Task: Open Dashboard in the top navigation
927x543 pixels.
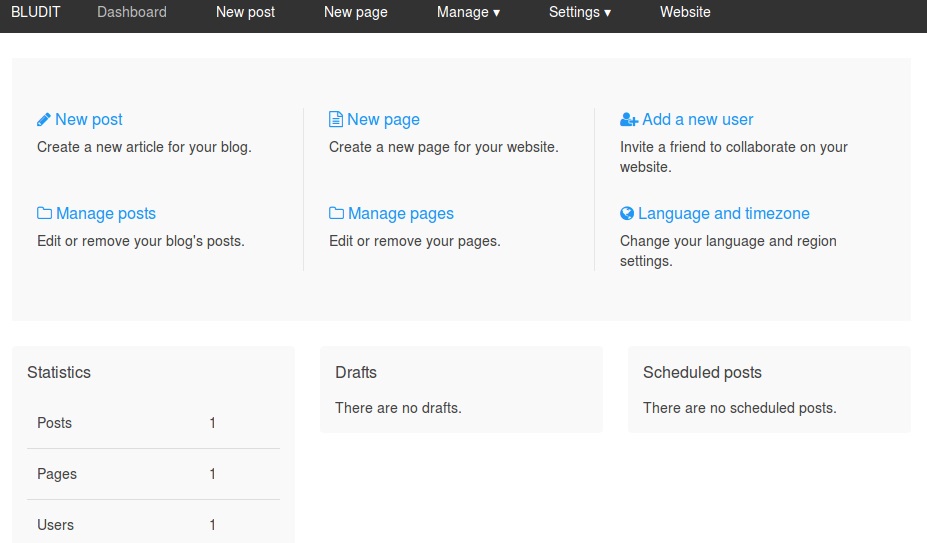Action: [132, 12]
